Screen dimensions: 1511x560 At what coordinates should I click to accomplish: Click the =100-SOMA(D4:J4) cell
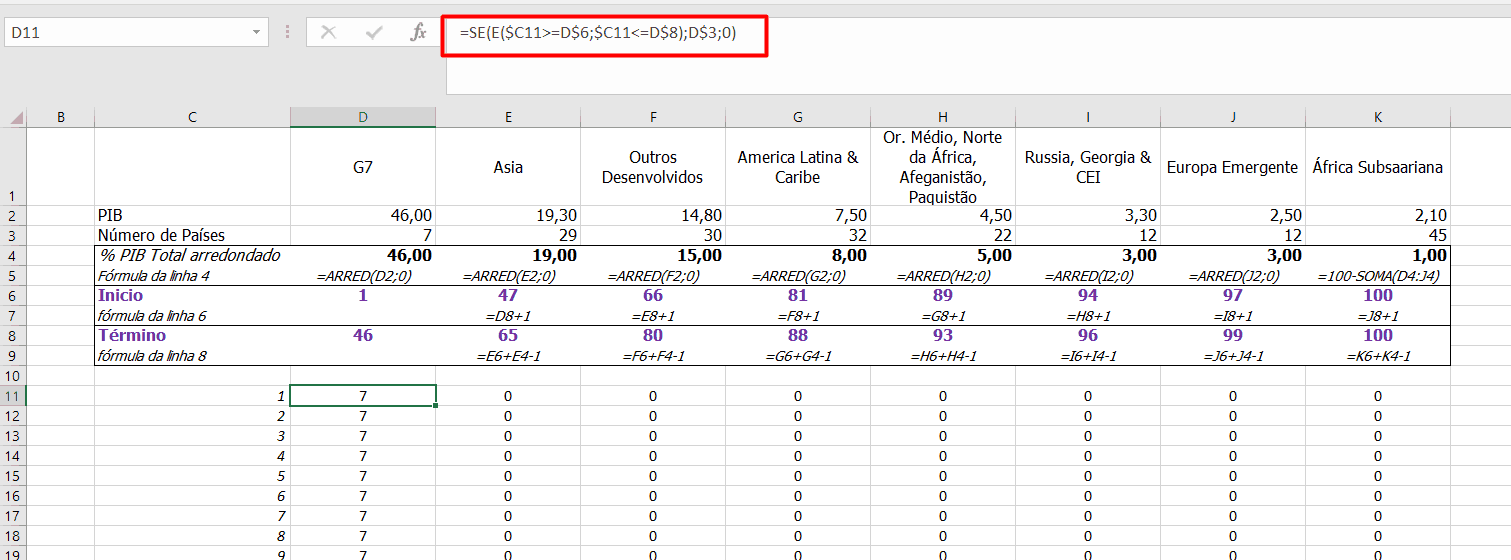point(1378,276)
